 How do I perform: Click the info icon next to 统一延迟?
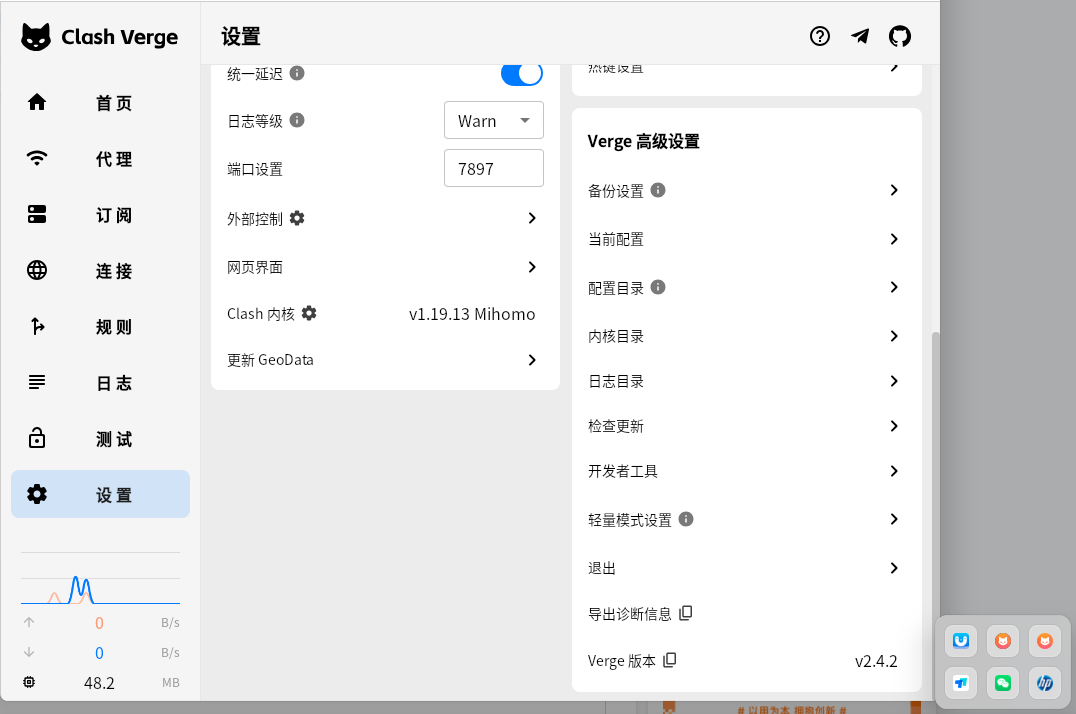tap(297, 73)
